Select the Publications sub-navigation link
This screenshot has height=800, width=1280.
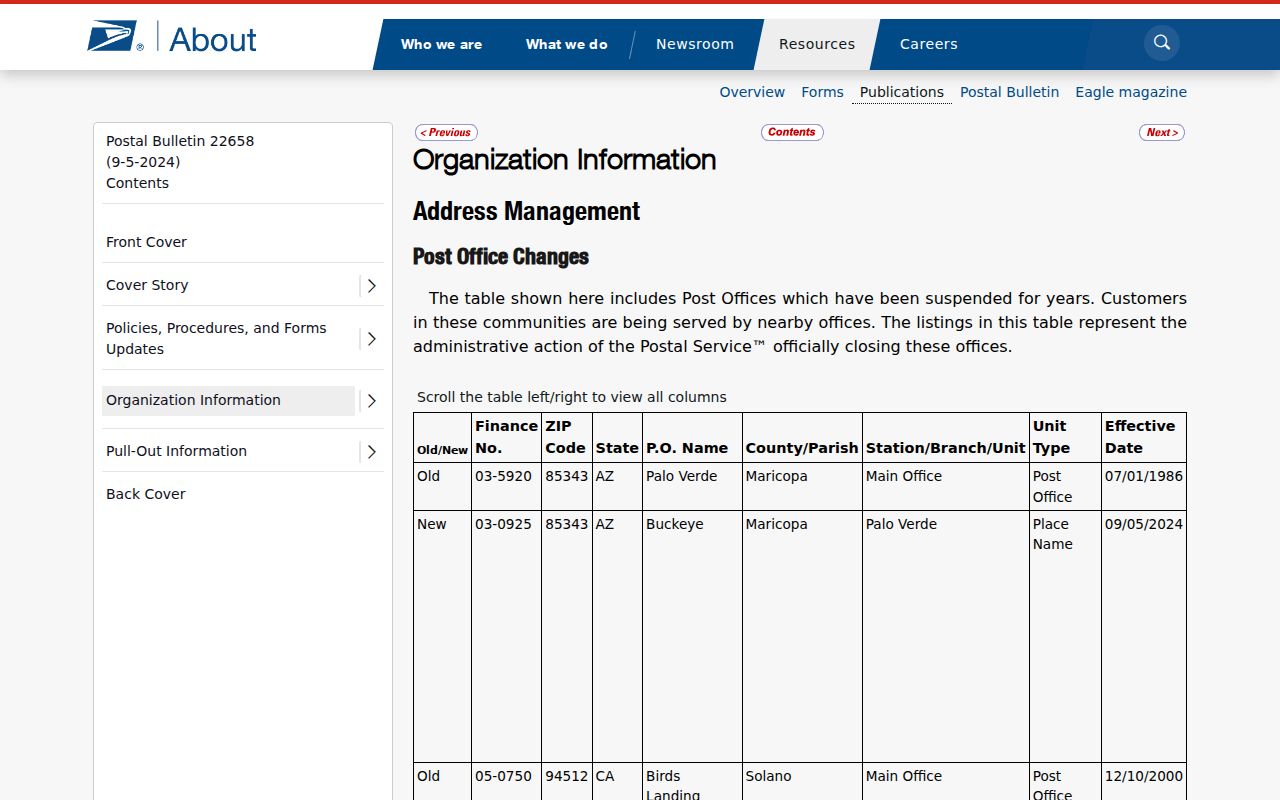(902, 92)
